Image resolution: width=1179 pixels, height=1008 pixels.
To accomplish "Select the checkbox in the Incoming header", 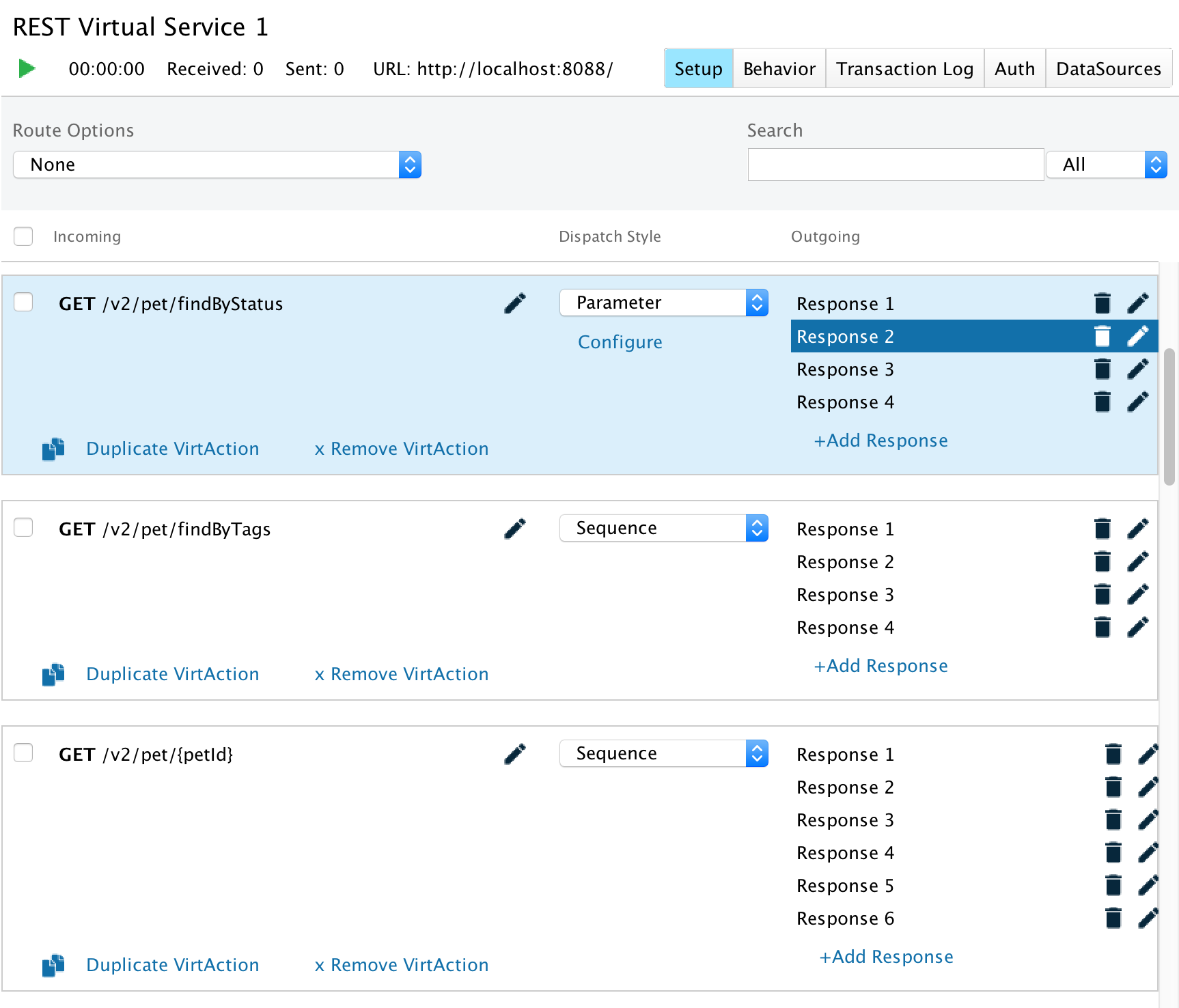I will coord(23,236).
